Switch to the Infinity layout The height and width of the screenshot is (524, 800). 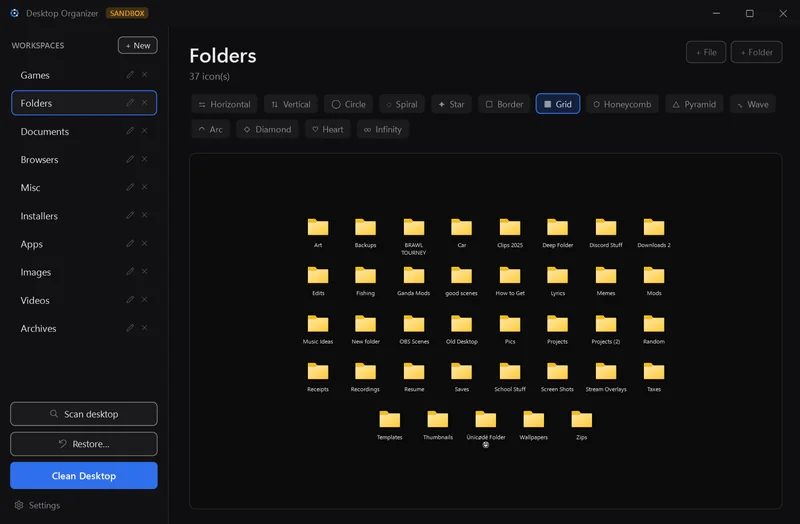(x=383, y=129)
